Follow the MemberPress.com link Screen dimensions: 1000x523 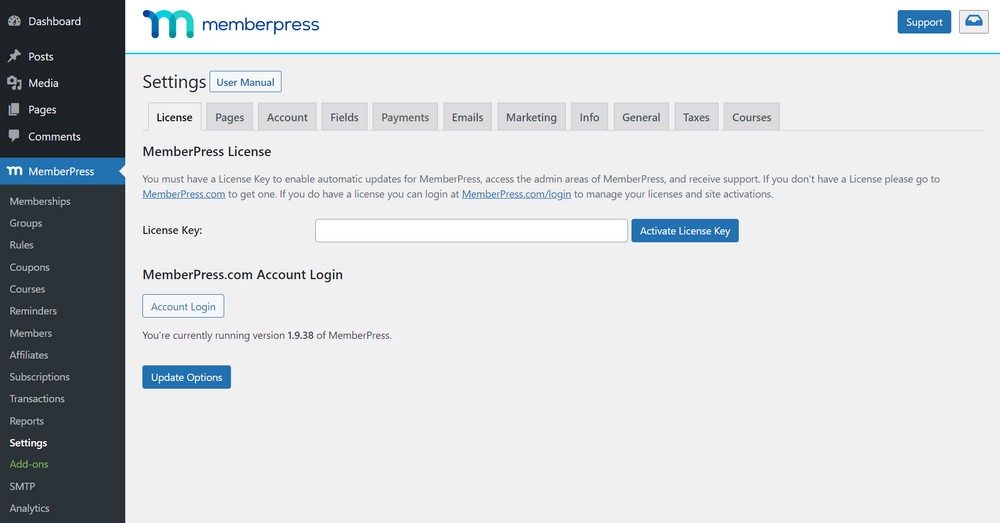[184, 194]
